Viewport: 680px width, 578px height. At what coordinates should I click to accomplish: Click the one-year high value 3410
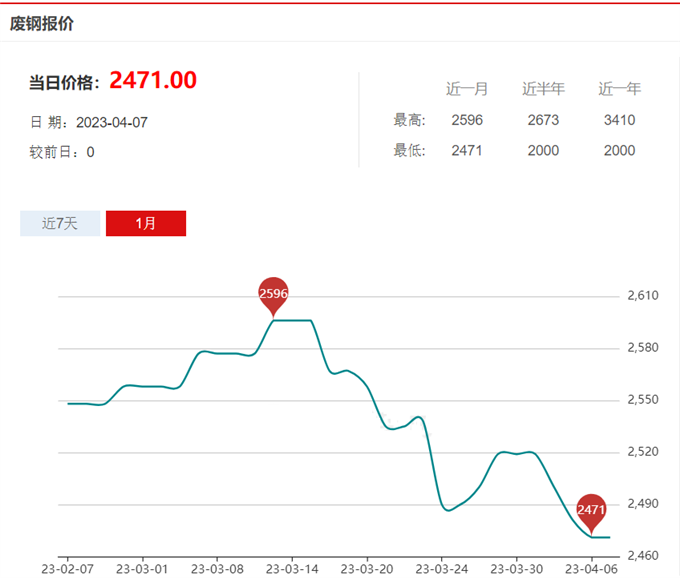(619, 120)
